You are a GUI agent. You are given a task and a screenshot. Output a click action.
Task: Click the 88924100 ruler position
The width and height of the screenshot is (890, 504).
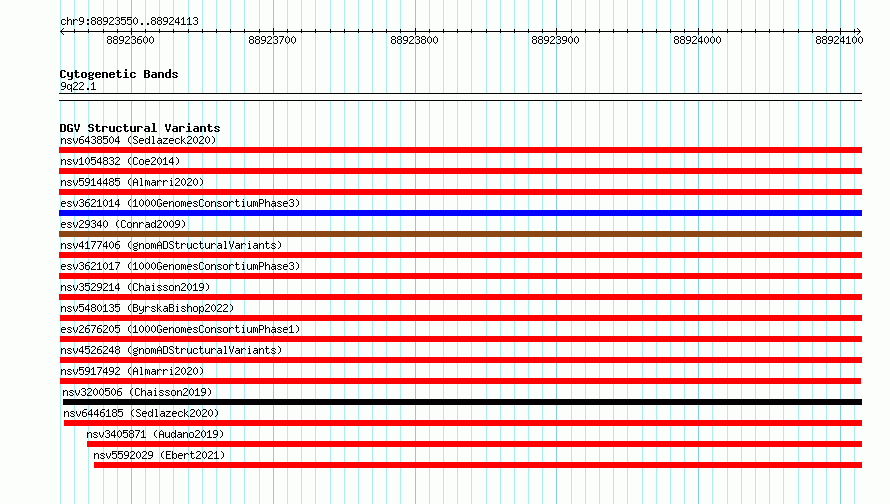(839, 40)
